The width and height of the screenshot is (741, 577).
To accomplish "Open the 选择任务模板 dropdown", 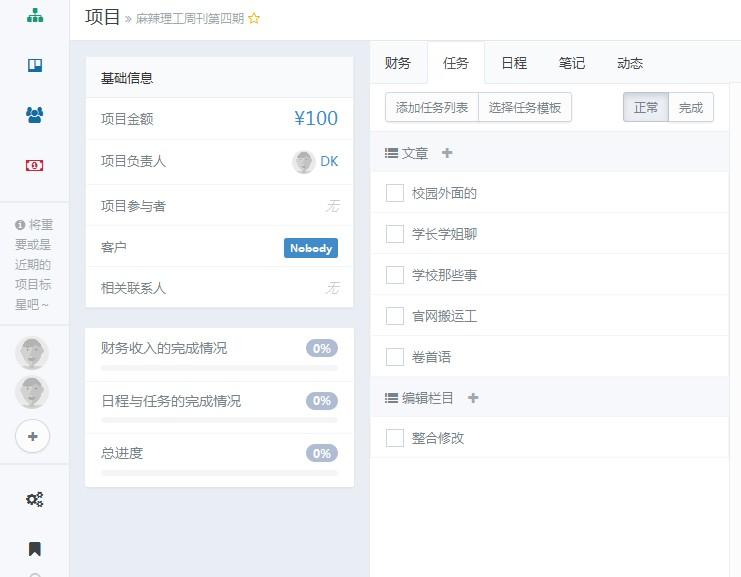I will [525, 107].
